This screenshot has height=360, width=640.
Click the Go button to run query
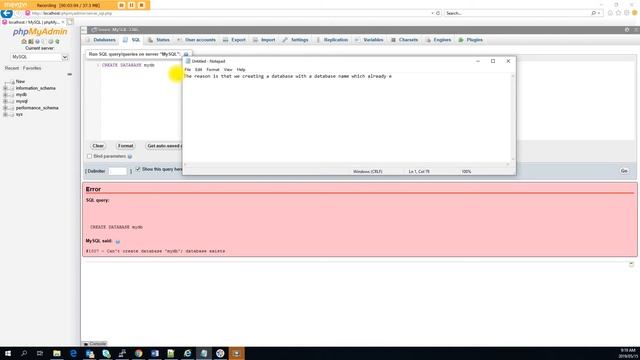click(624, 171)
